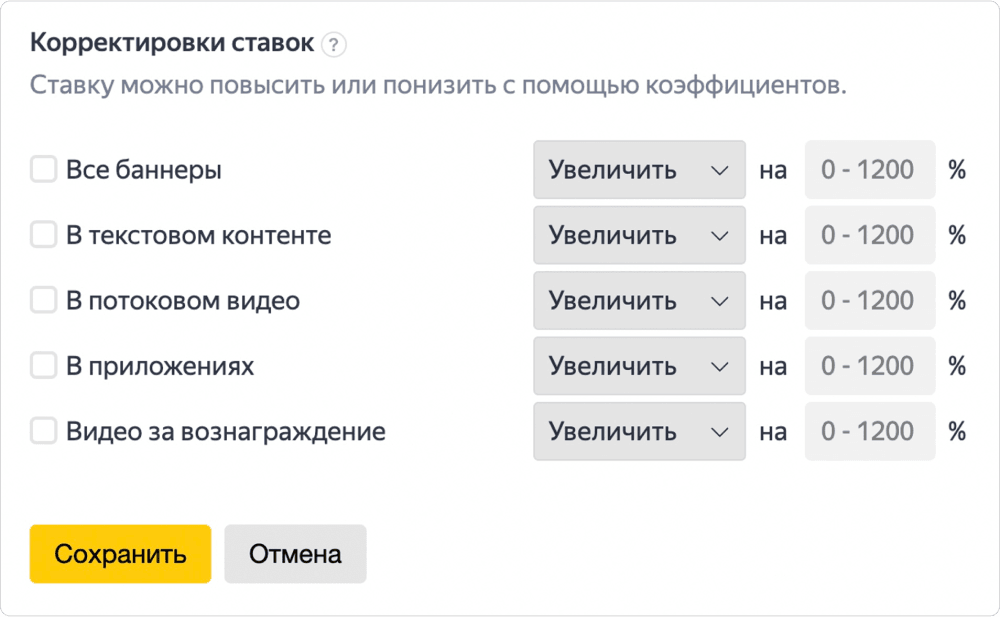Select the В приложениях percentage input
Screen dimensions: 1000x617
(x=869, y=366)
